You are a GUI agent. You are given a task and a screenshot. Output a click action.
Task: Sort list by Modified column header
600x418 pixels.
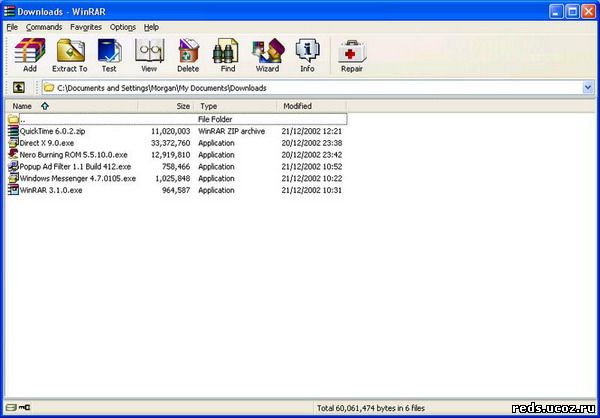coord(311,106)
